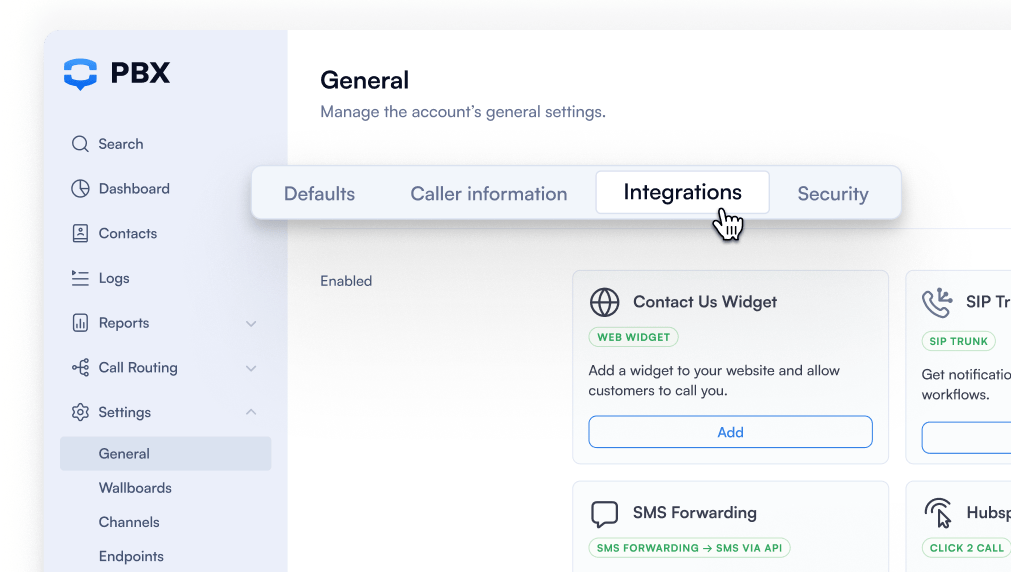Image resolution: width=1011 pixels, height=572 pixels.
Task: Go to the Channels settings page
Action: [x=129, y=522]
